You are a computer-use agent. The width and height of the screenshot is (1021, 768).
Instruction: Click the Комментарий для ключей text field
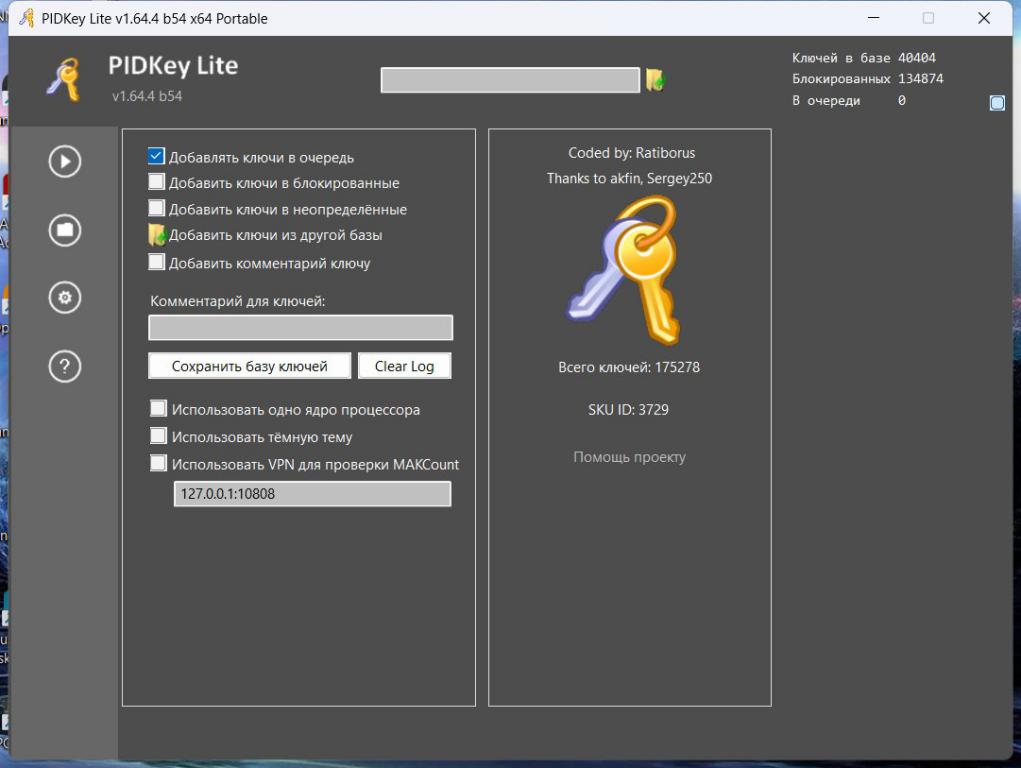(x=300, y=328)
